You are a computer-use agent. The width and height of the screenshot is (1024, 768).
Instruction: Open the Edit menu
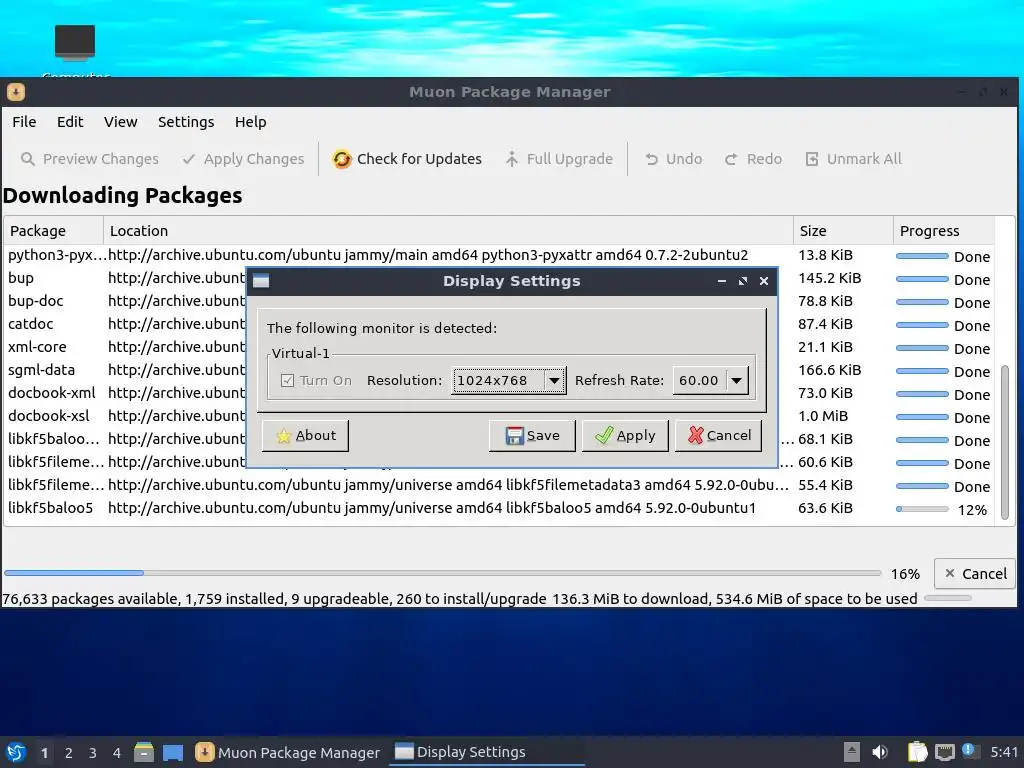[70, 122]
